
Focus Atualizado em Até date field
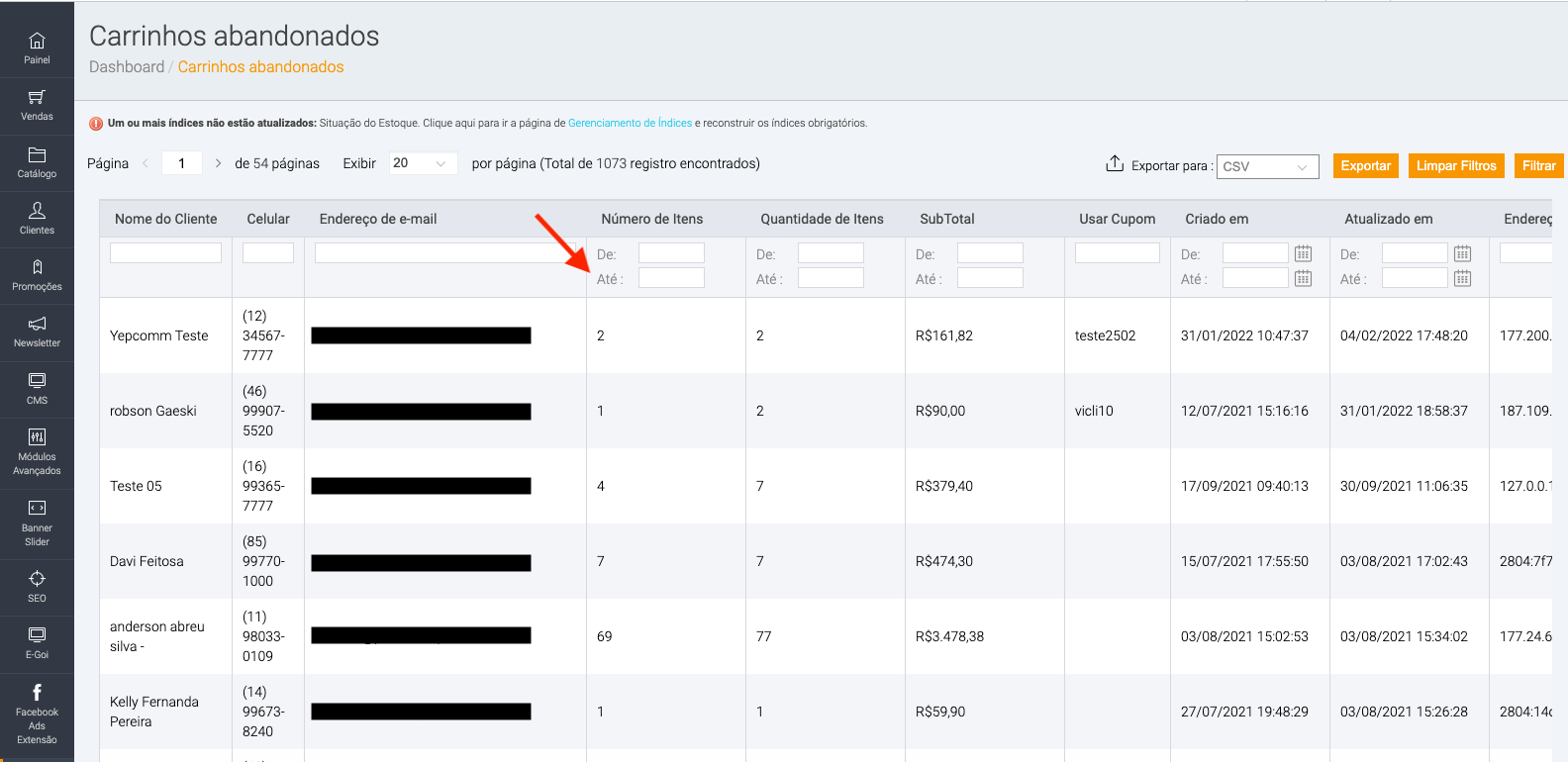[x=1415, y=278]
